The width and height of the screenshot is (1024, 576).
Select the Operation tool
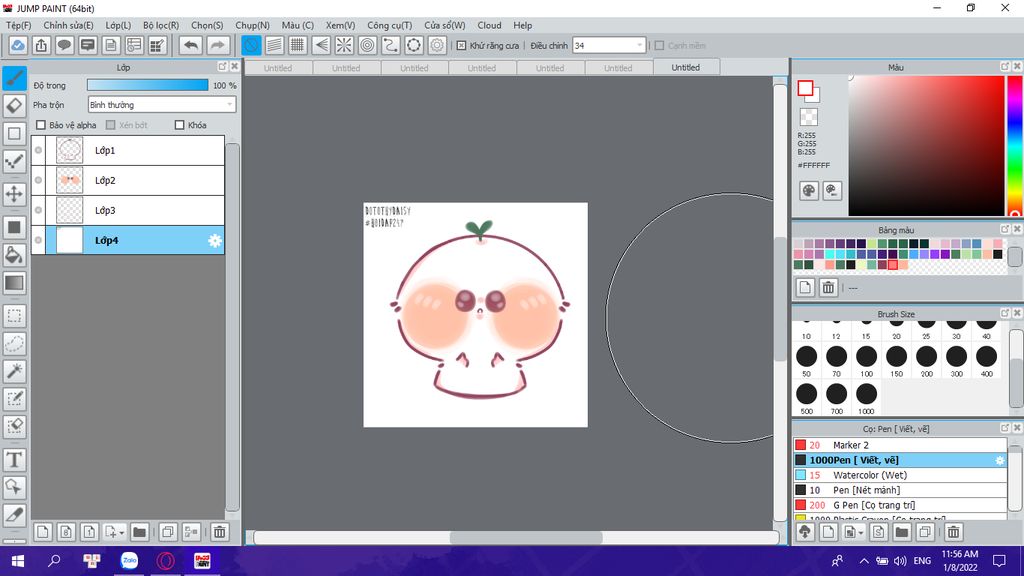tap(14, 487)
